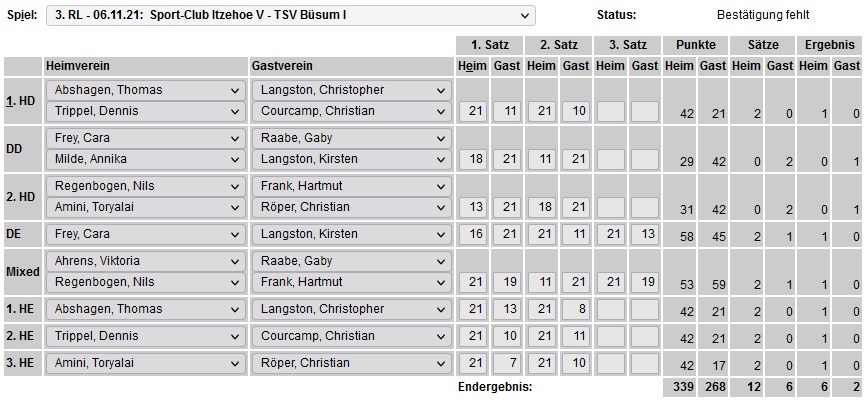The image size is (867, 402).
Task: Open Frey, Cara dropdown in DD row
Action: coord(145,138)
